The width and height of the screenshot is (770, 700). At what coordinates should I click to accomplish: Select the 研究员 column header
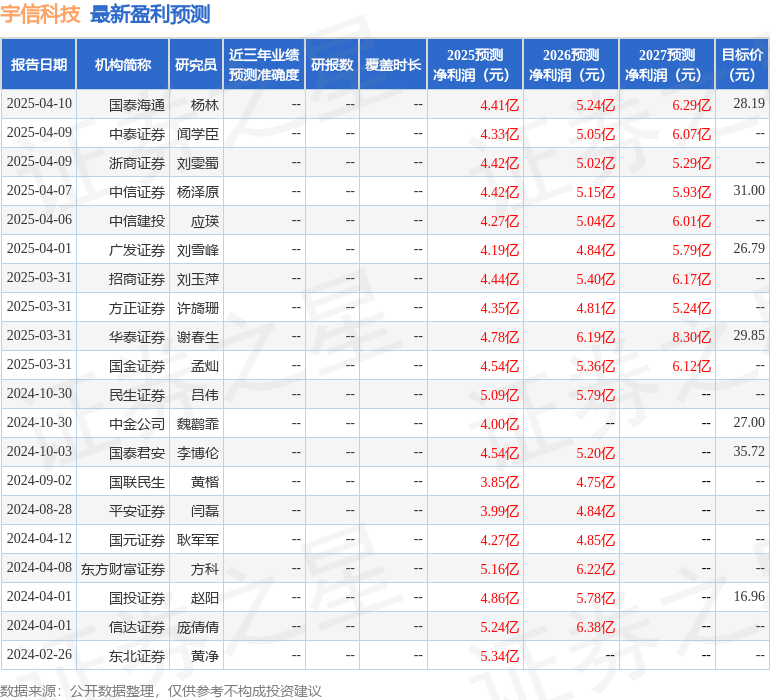[196, 64]
